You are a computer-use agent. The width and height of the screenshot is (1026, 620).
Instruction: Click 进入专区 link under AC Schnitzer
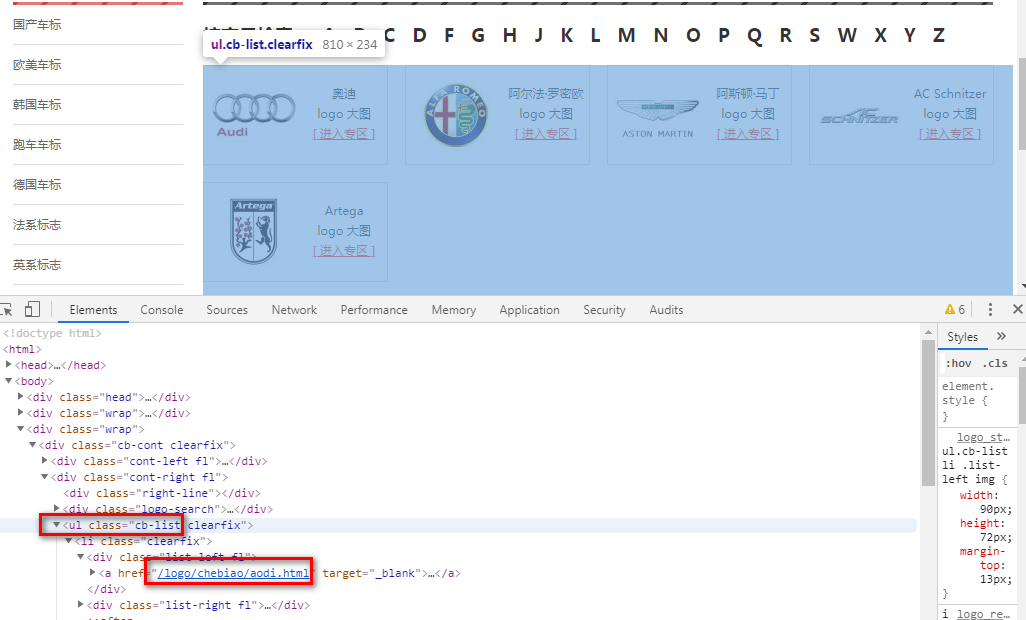point(950,133)
